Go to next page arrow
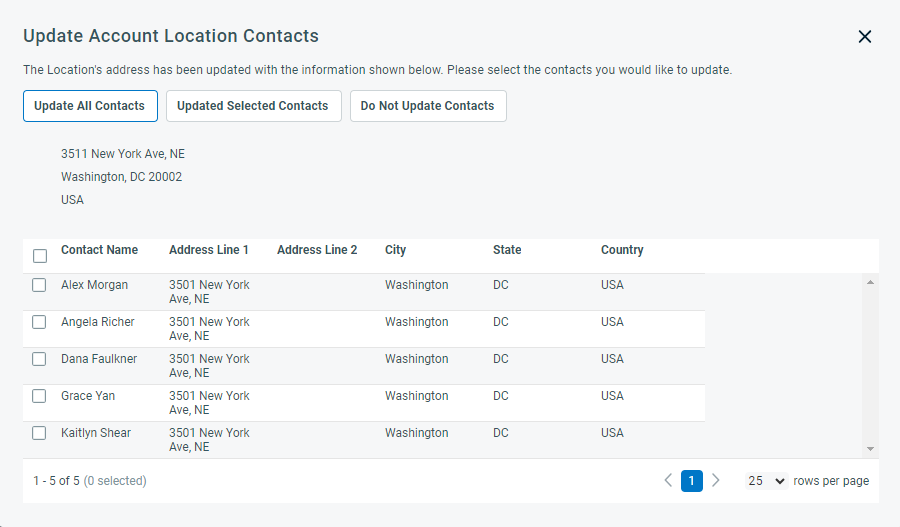This screenshot has width=900, height=527. pos(716,480)
